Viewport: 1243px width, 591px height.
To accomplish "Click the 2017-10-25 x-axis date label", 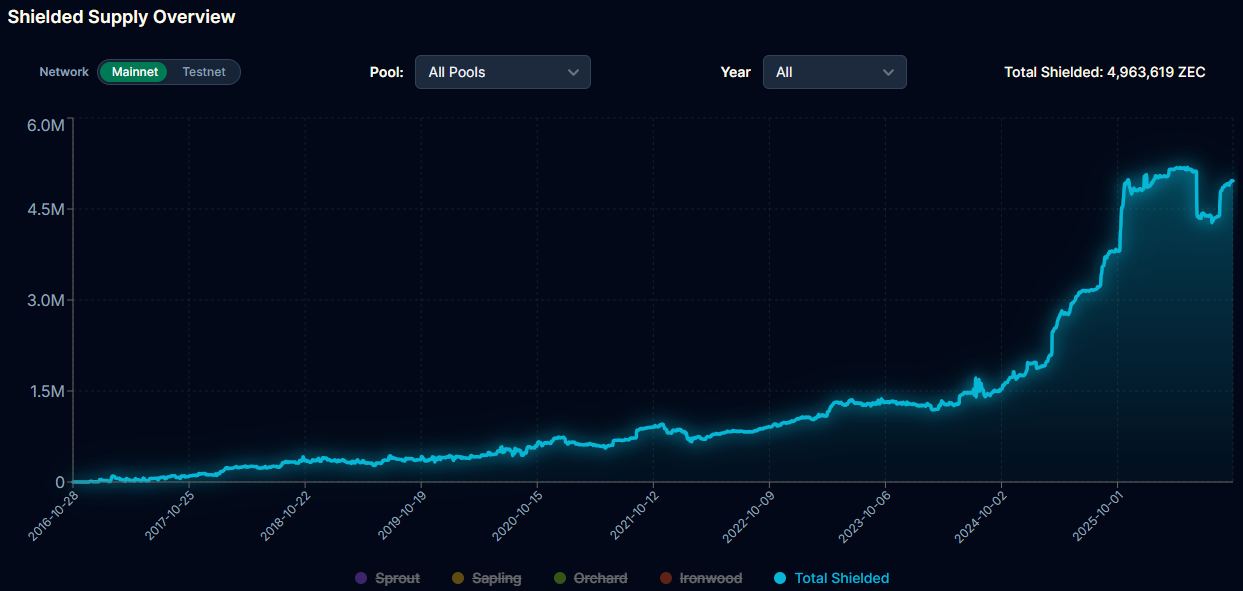I will (169, 515).
